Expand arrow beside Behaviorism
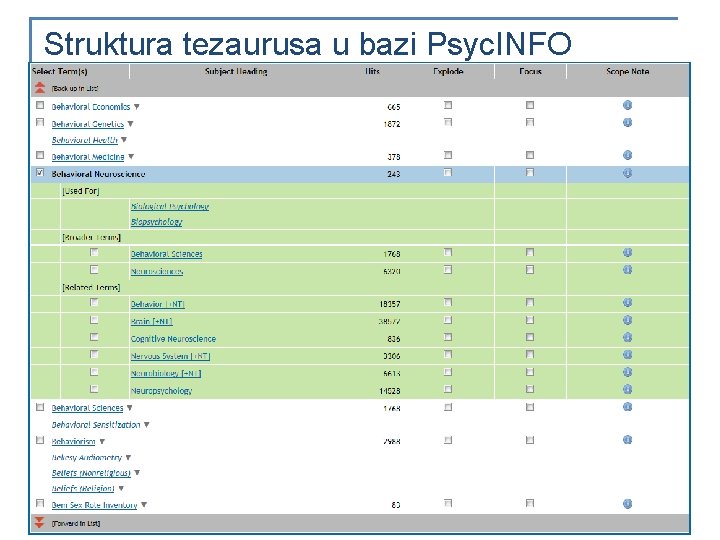Viewport: 720px width, 540px height. click(x=102, y=441)
